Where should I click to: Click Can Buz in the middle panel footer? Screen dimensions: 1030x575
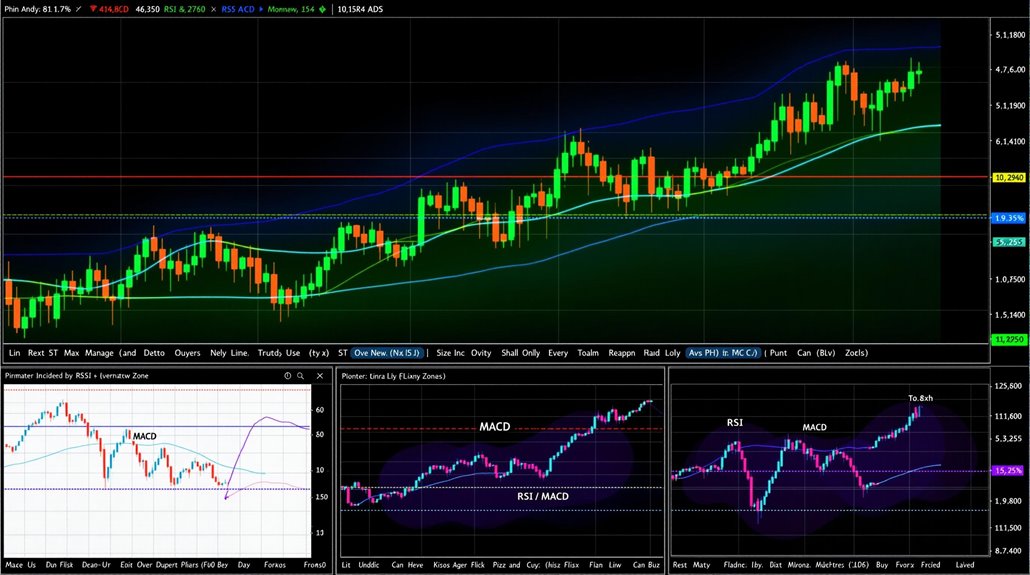tap(646, 564)
